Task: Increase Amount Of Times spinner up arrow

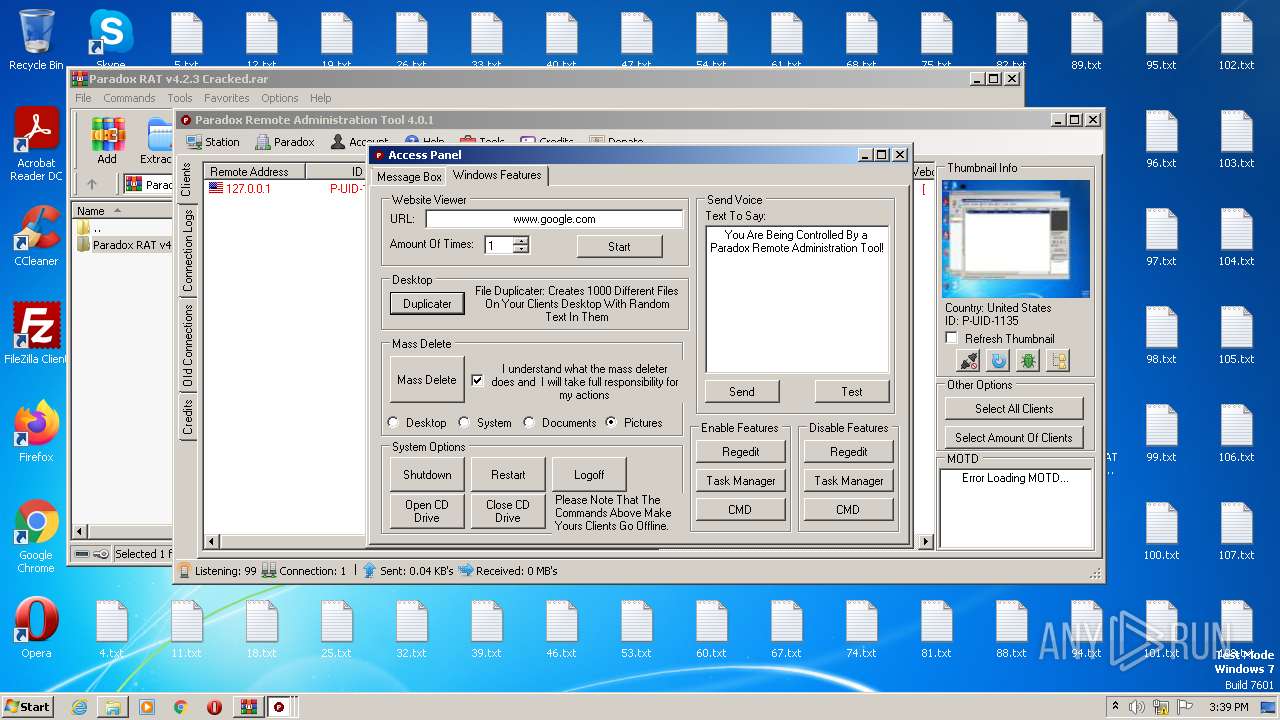Action: [520, 240]
